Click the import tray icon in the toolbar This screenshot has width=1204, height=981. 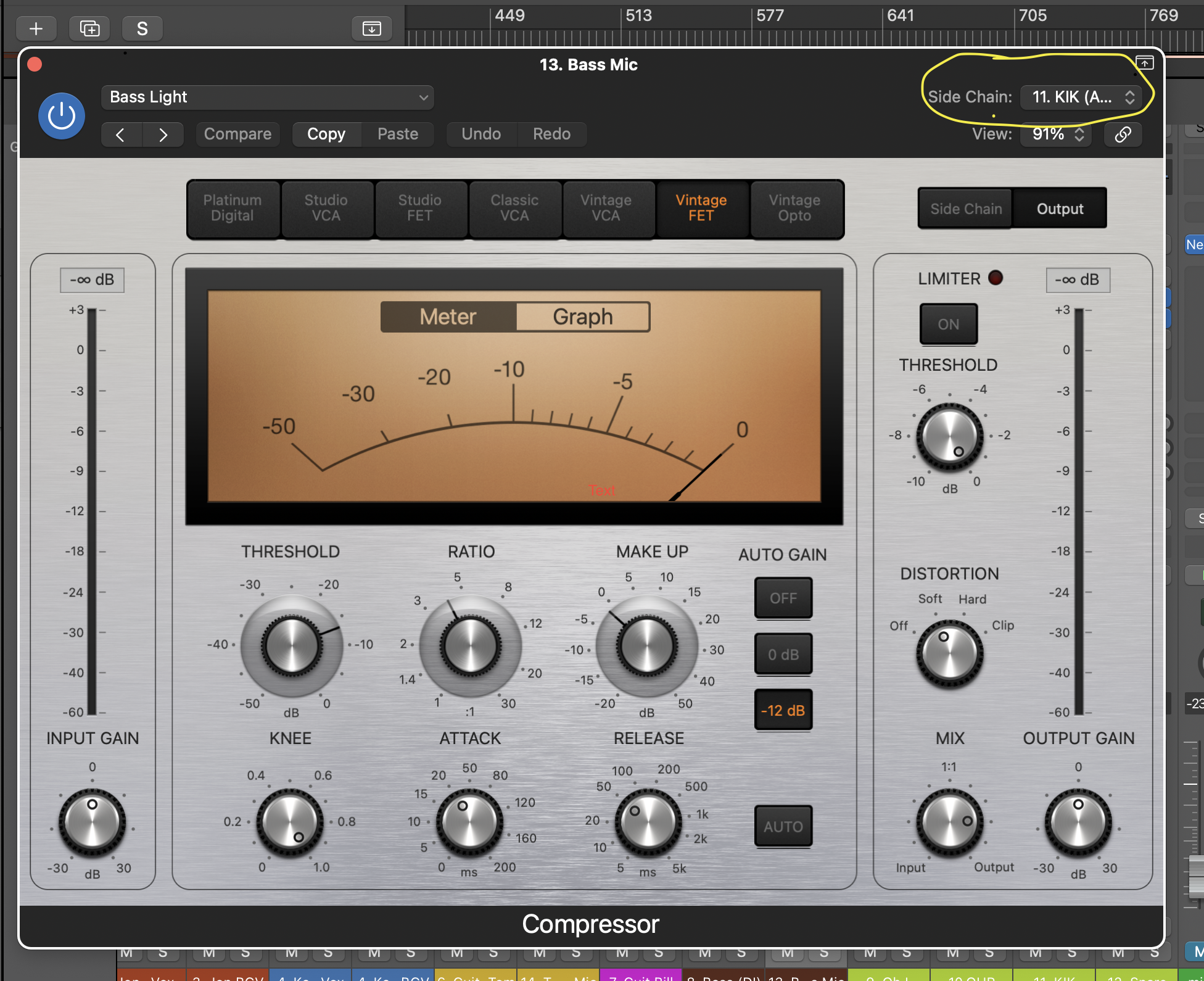371,28
